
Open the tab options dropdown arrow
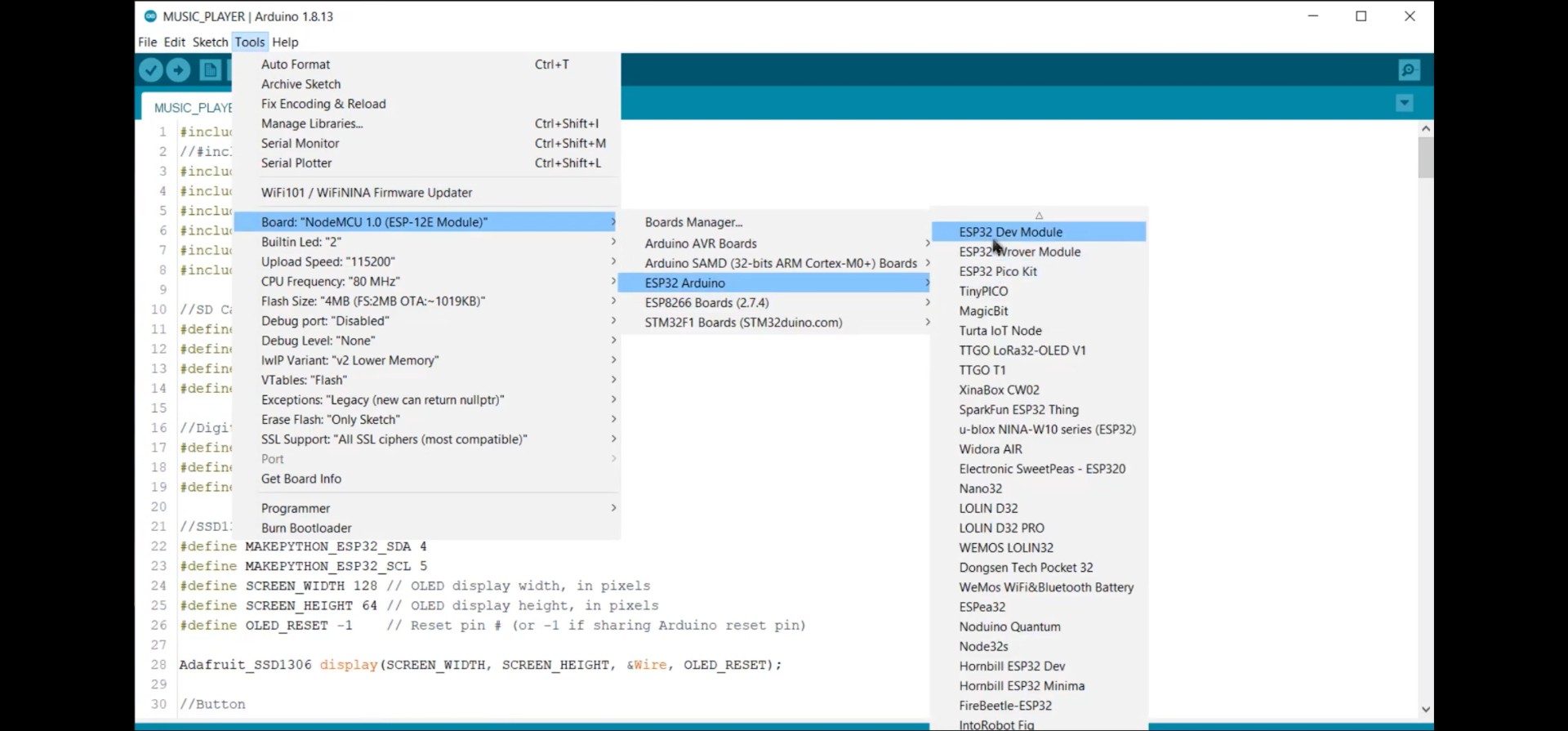1405,103
